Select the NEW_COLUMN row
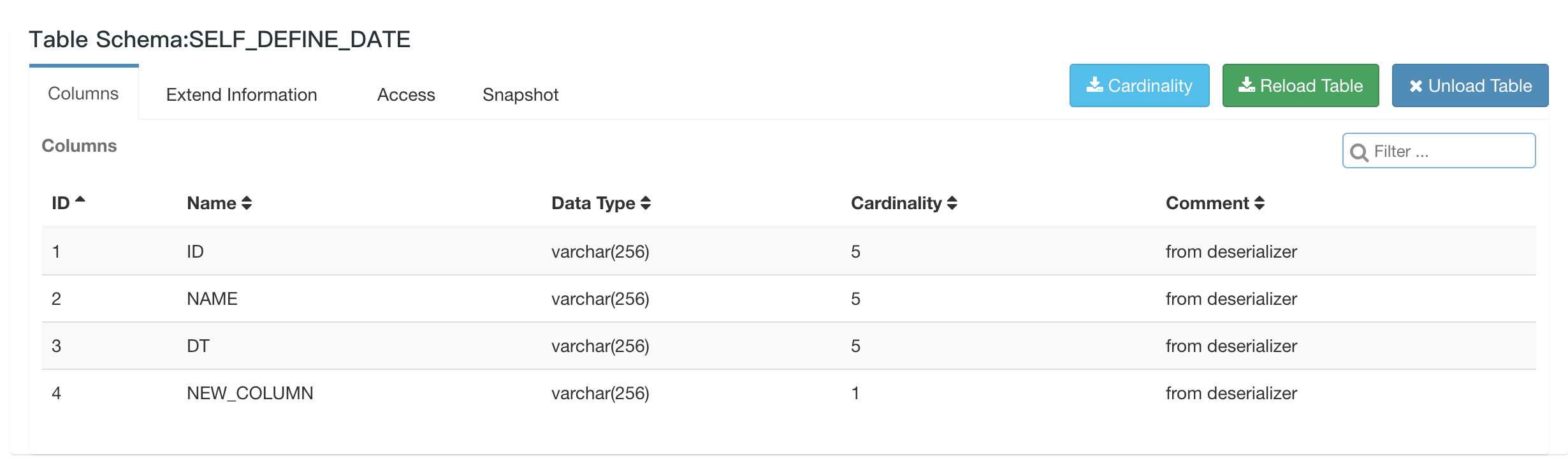The width and height of the screenshot is (1568, 463). click(x=250, y=393)
